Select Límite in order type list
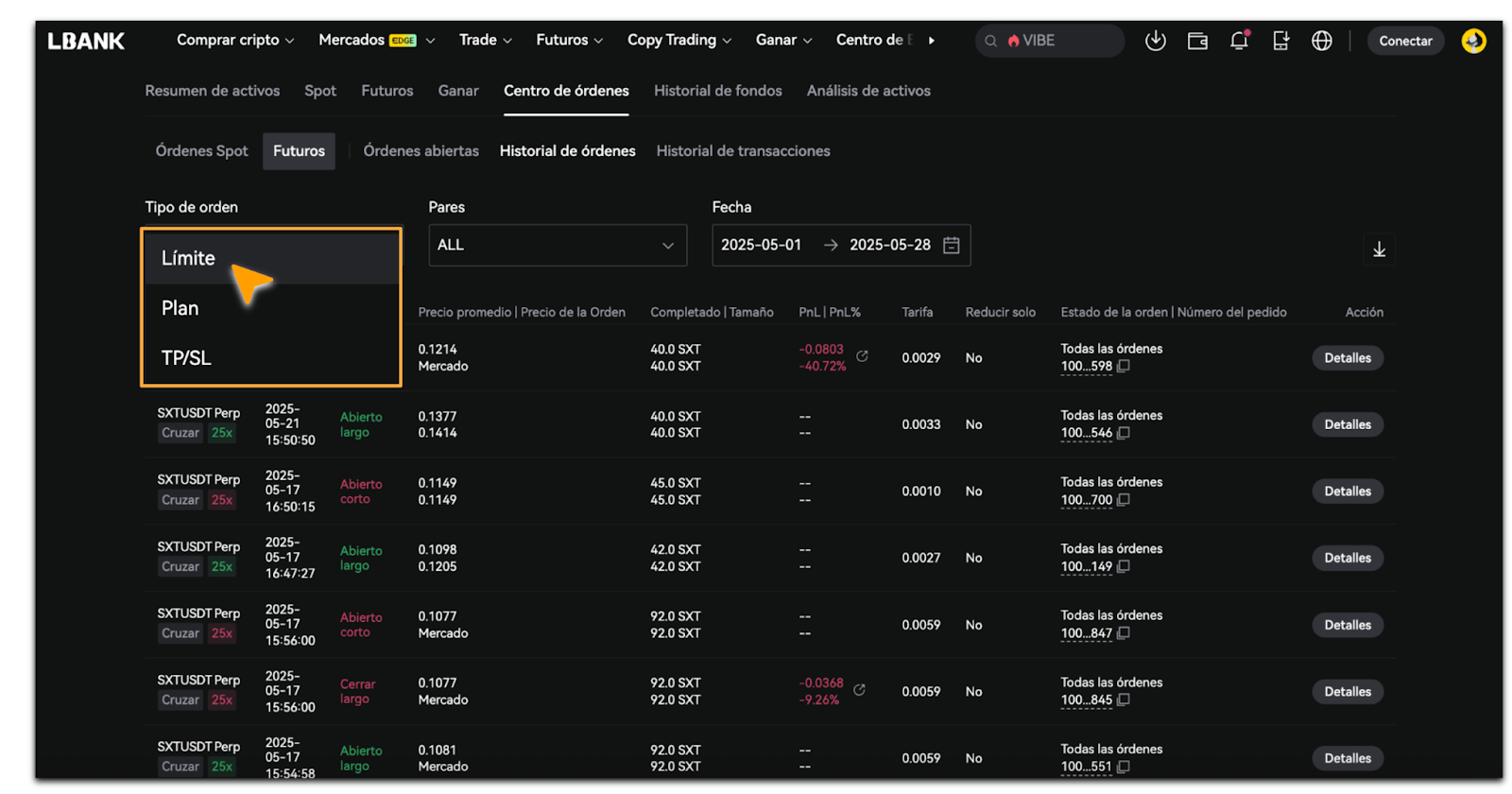The width and height of the screenshot is (1512, 794). [x=189, y=258]
